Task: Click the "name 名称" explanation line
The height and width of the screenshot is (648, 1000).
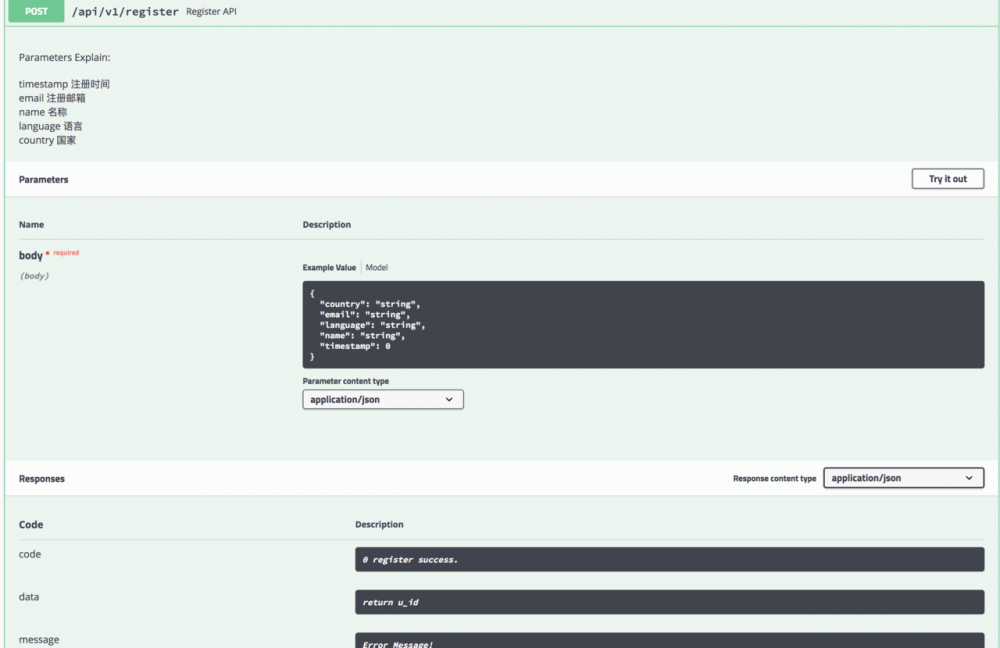Action: [x=43, y=112]
